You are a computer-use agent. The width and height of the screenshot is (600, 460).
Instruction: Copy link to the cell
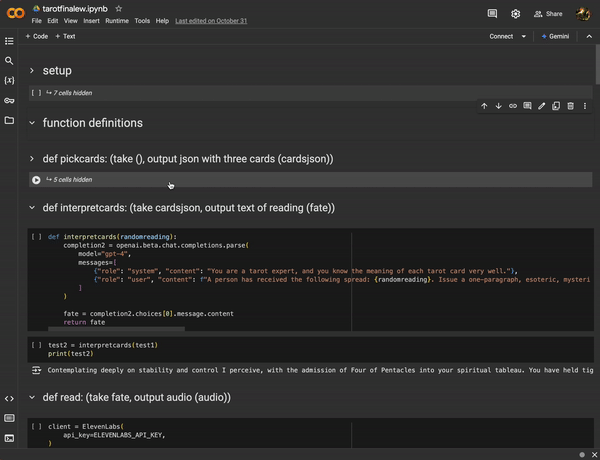point(513,106)
